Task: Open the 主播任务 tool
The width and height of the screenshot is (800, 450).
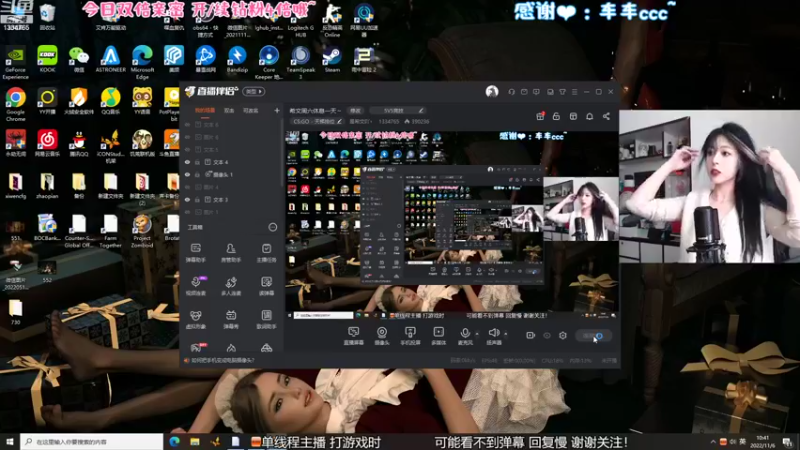Action: pos(266,253)
